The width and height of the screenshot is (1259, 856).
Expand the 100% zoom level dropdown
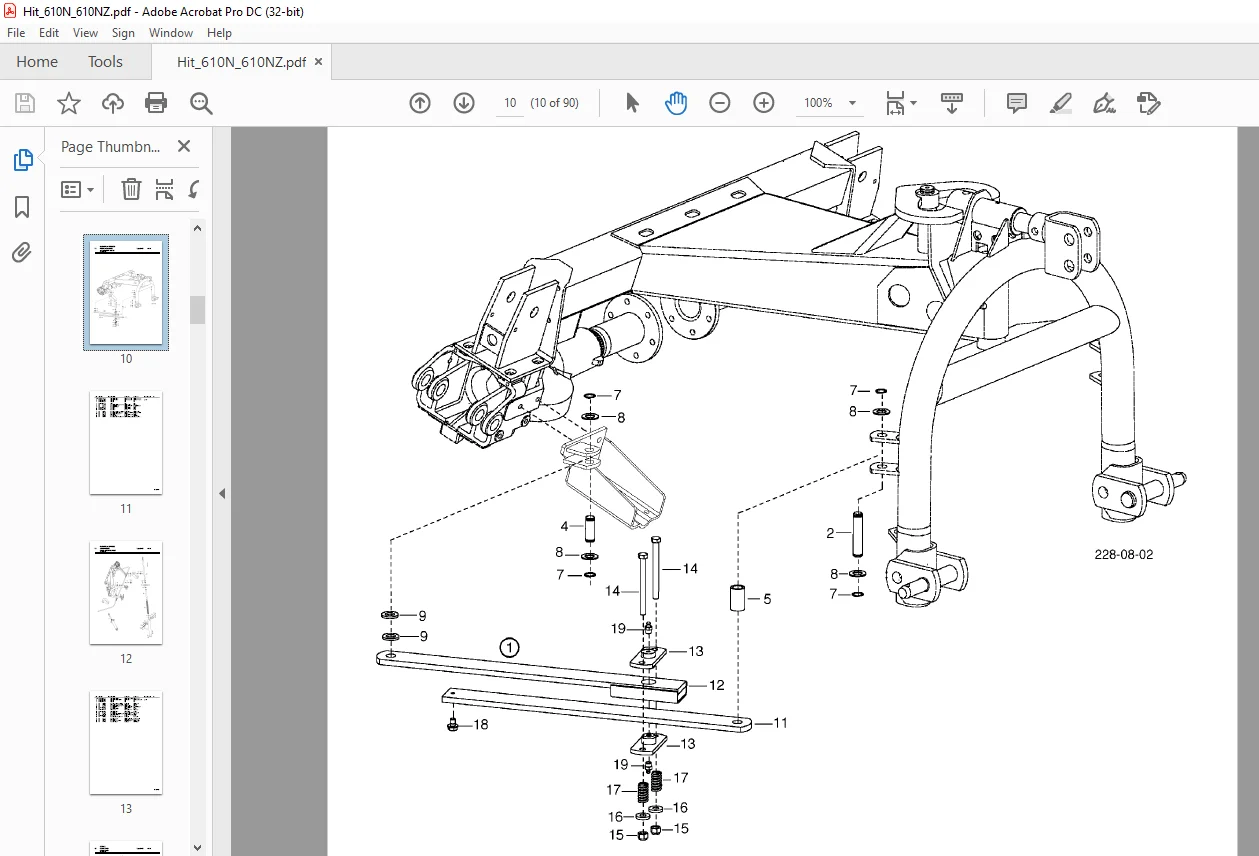click(852, 103)
